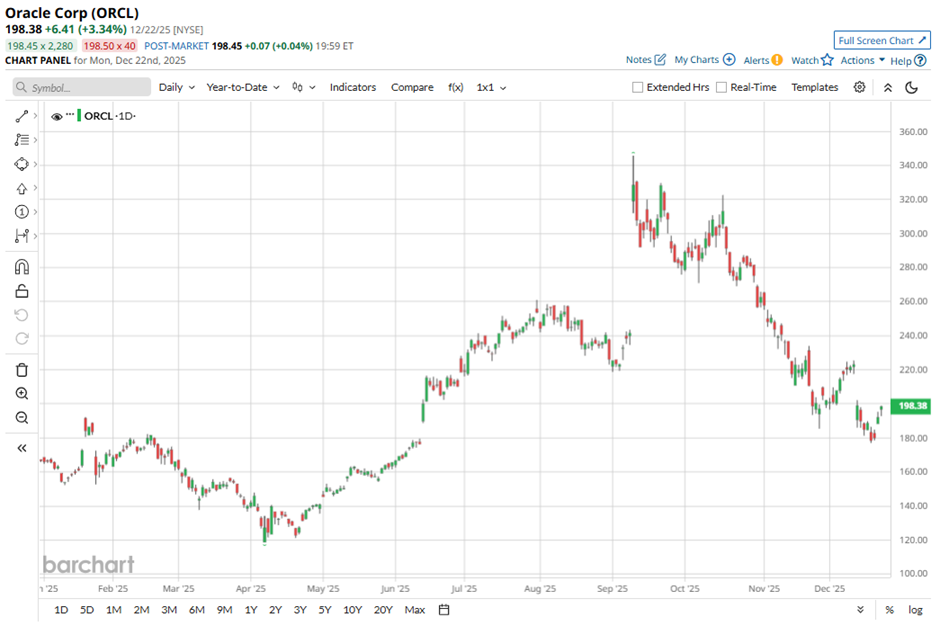
Task: Enable Real-Time checkbox
Action: pos(721,88)
